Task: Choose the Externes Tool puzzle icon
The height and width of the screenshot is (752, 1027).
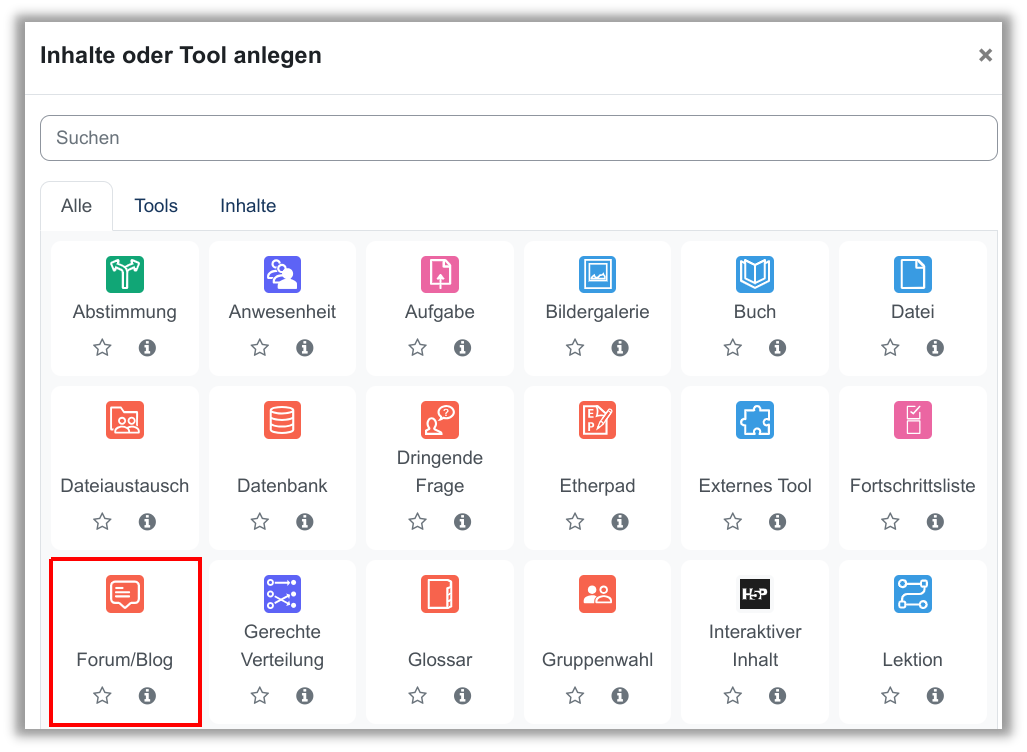Action: click(x=754, y=420)
